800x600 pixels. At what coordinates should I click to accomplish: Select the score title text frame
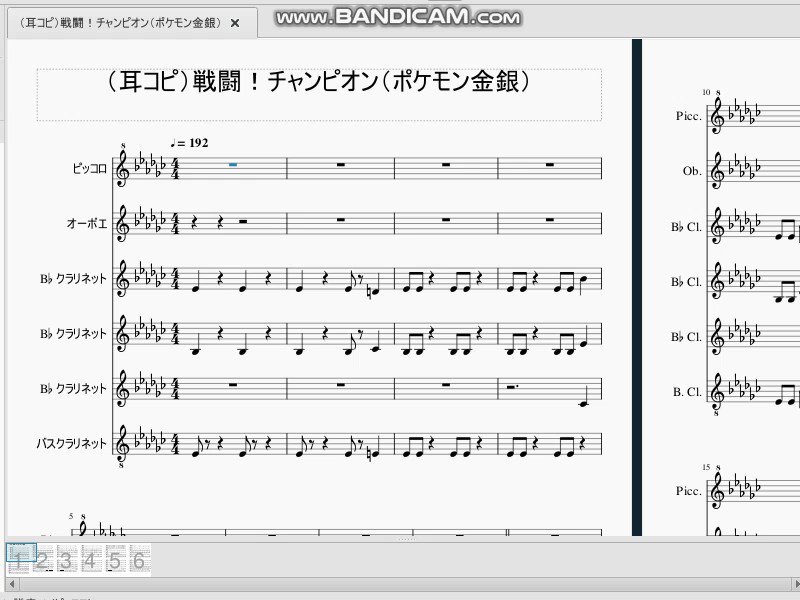319,95
